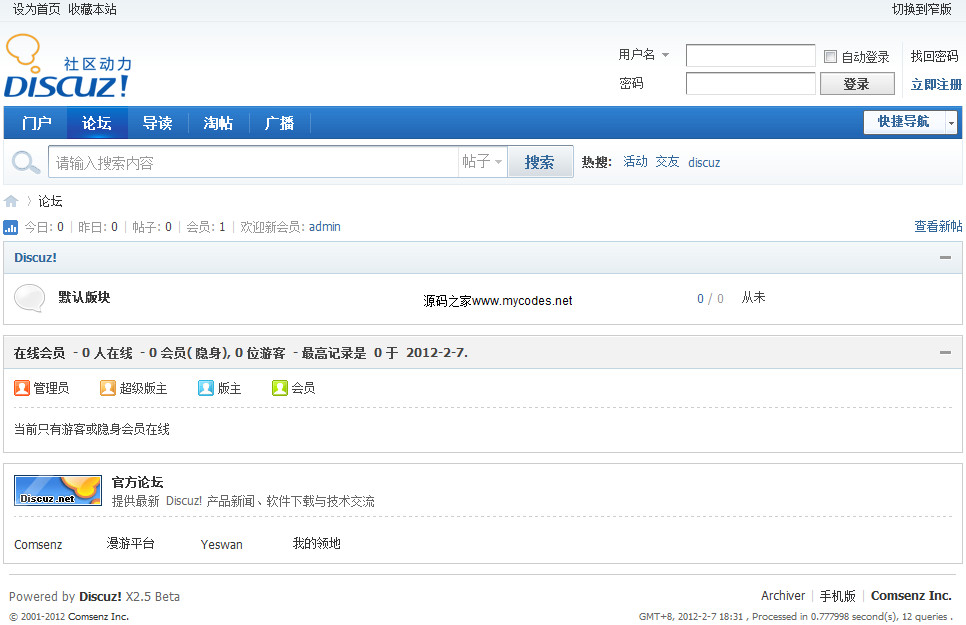Open the 帖子 search type dropdown

pyautogui.click(x=482, y=161)
